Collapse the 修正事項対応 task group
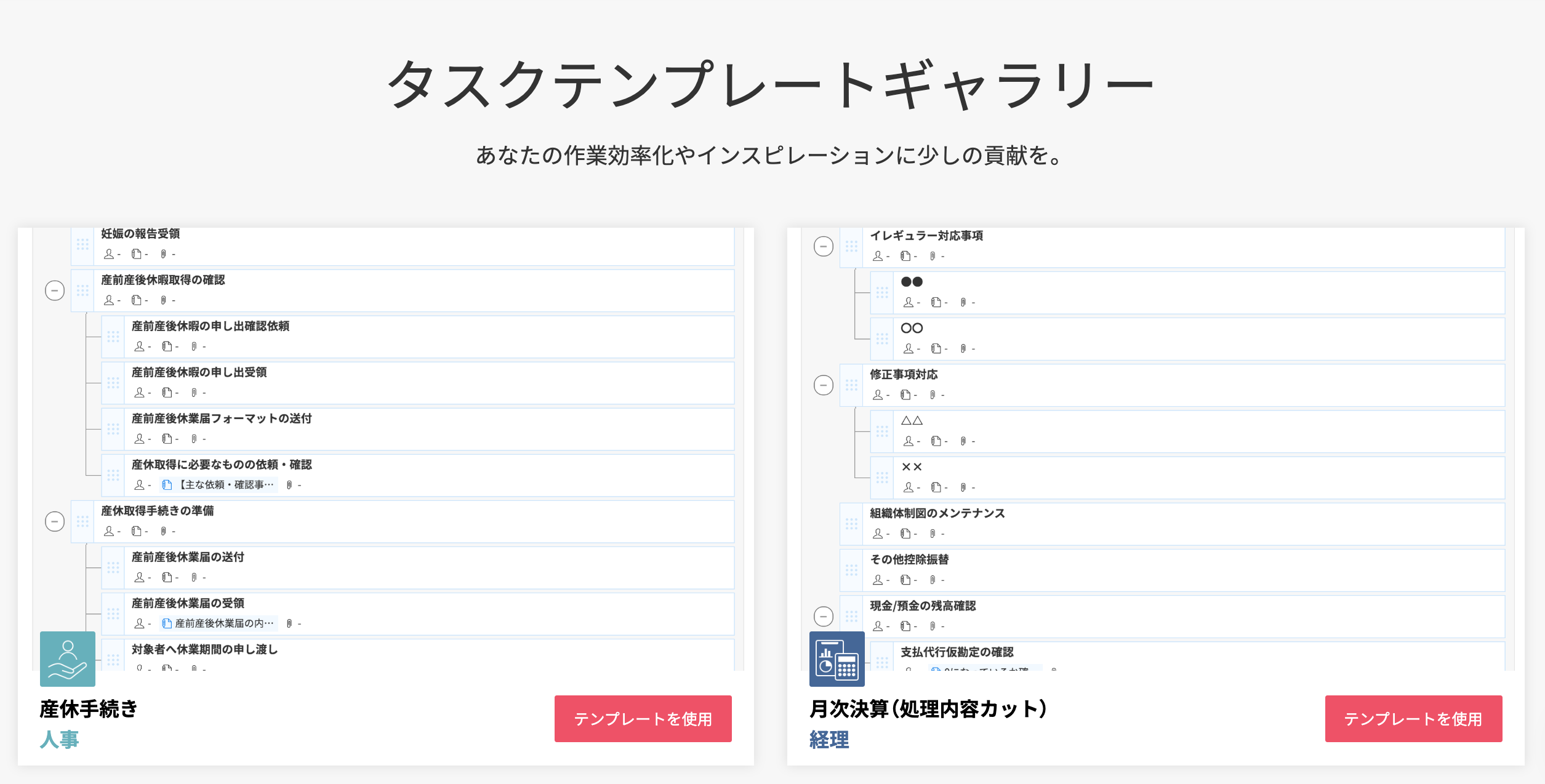The width and height of the screenshot is (1545, 784). tap(824, 385)
